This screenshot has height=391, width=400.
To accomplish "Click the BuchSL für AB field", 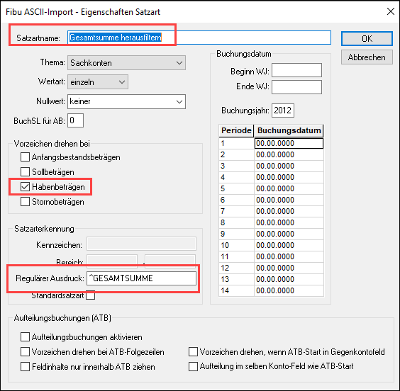I will (x=75, y=121).
